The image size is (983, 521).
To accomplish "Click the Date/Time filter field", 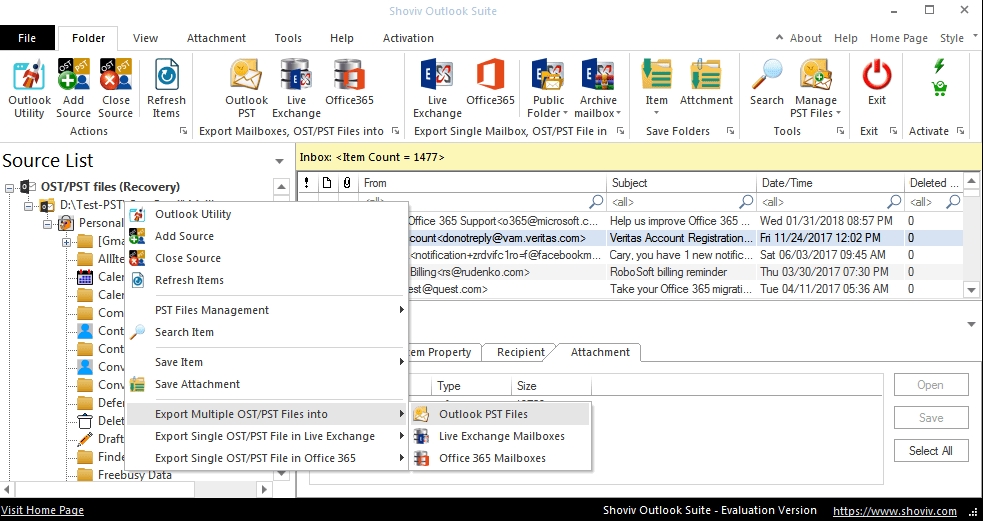I will click(831, 202).
